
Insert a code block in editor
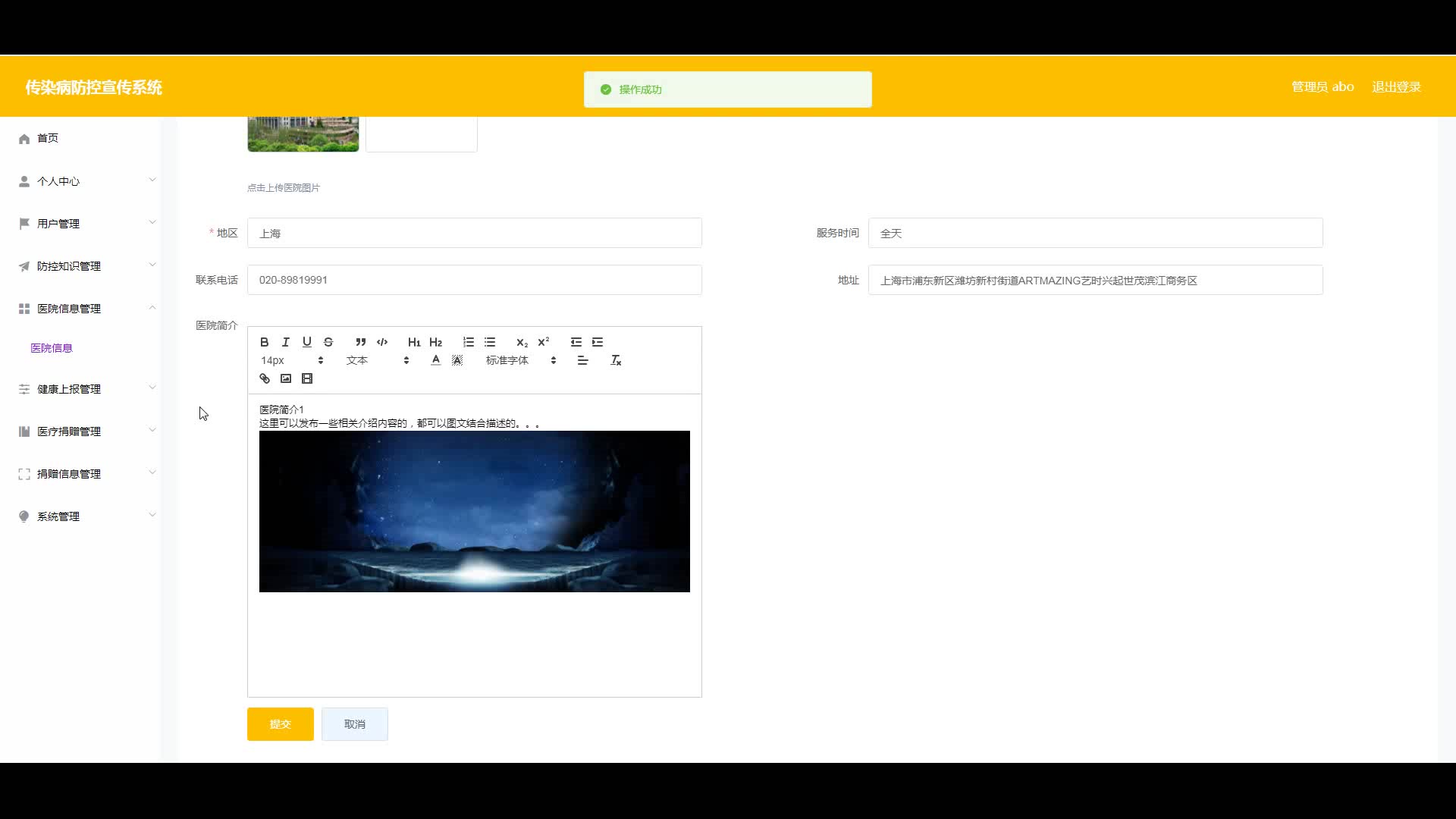point(382,342)
